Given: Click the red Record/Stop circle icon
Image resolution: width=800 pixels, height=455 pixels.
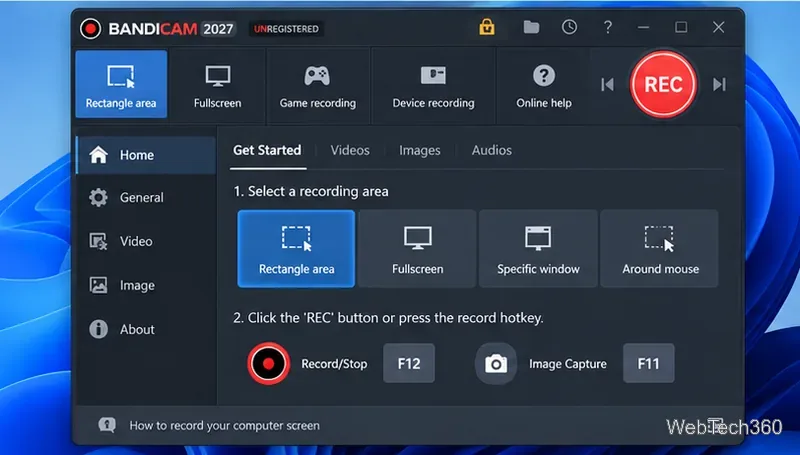Looking at the screenshot, I should click(269, 363).
